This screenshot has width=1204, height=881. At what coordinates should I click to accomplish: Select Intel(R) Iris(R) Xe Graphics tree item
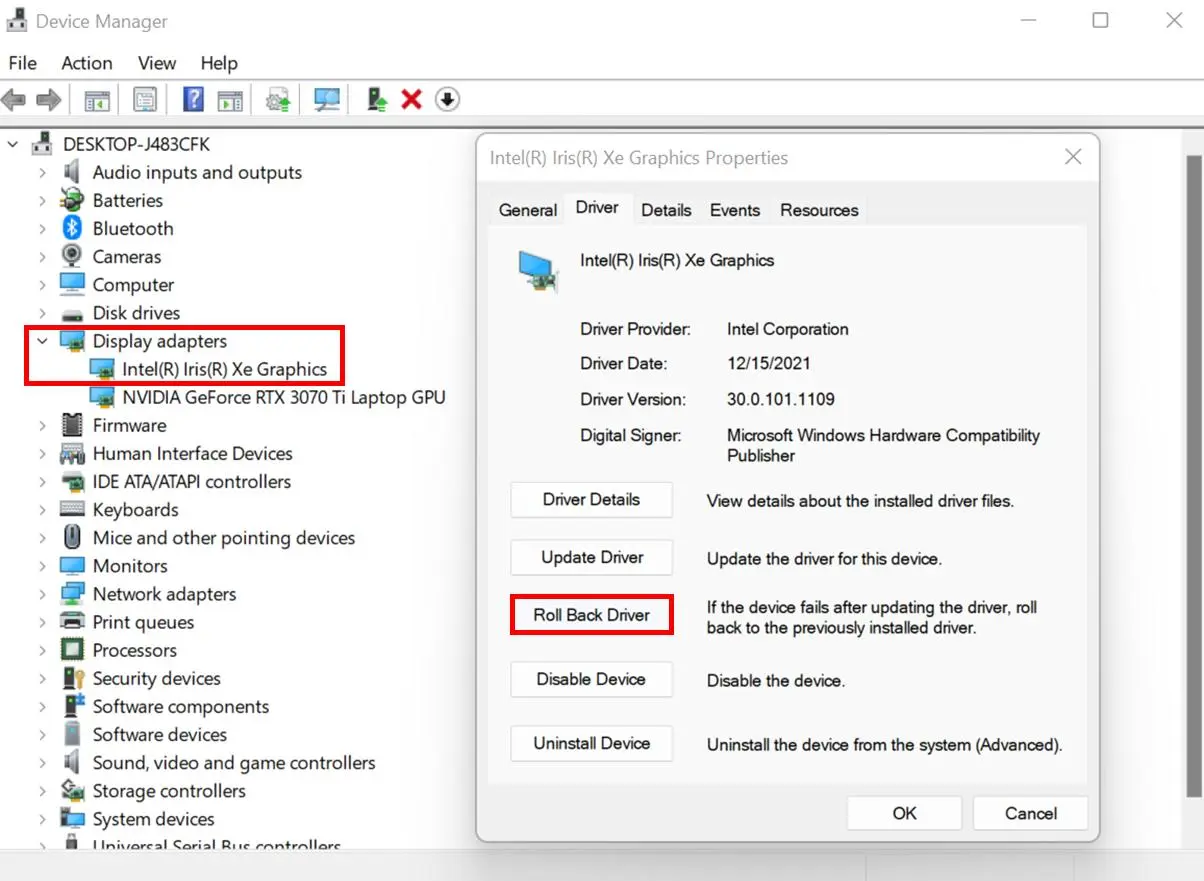coord(225,369)
